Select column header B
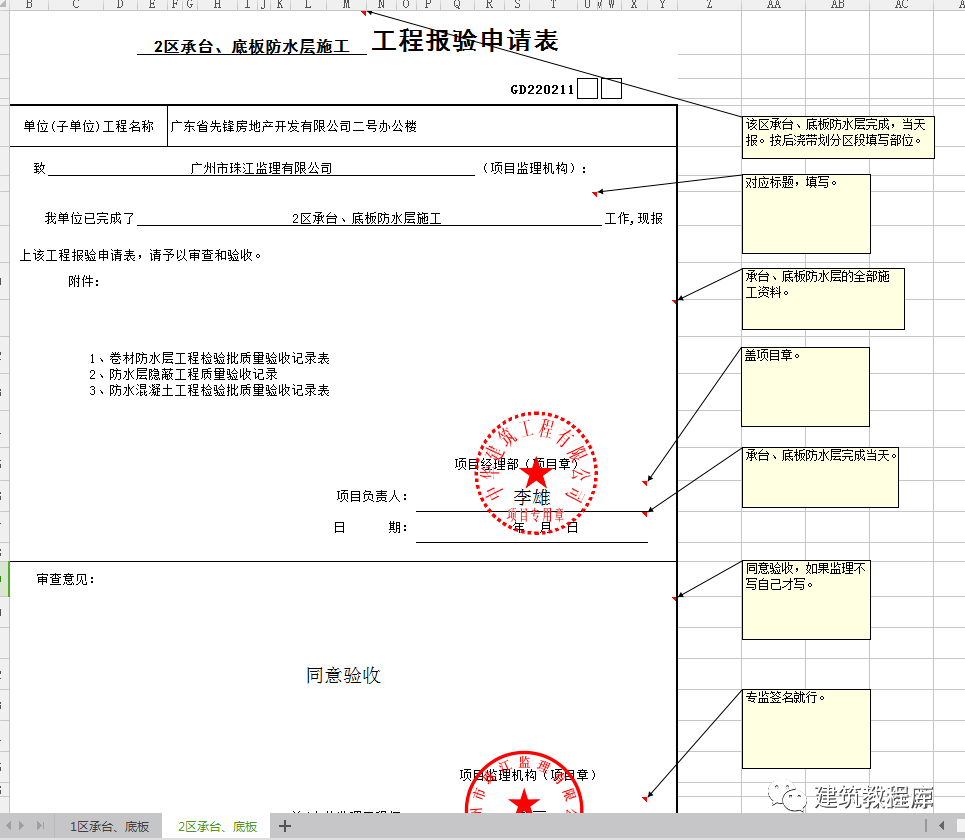This screenshot has width=965, height=840. [29, 4]
